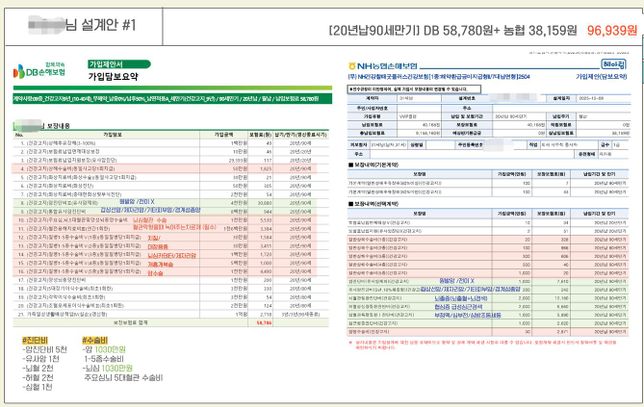Click the 가입담보 column header
Screen dimensions: 644x407
pyautogui.click(x=112, y=133)
